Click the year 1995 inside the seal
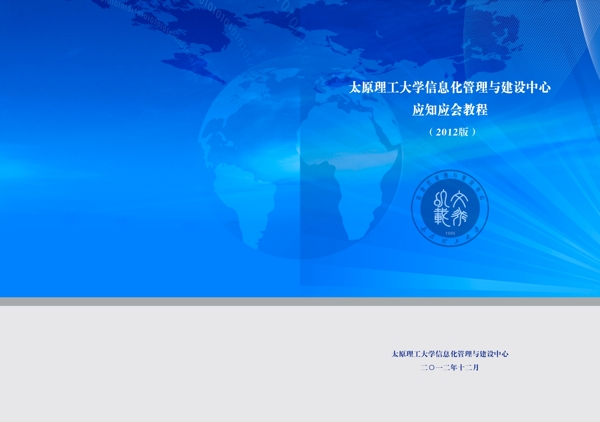This screenshot has width=600, height=422. pyautogui.click(x=450, y=233)
